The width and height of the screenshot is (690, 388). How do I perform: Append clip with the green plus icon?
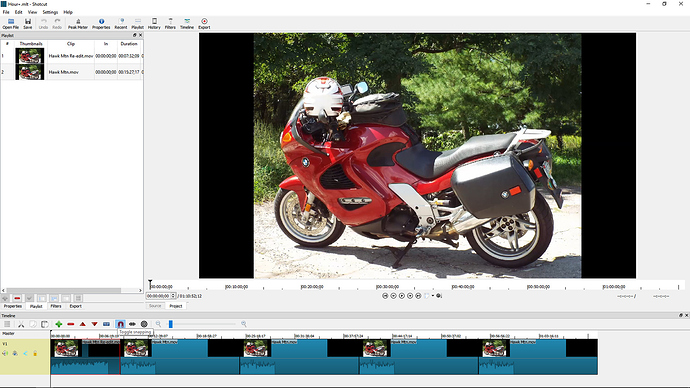pyautogui.click(x=59, y=324)
